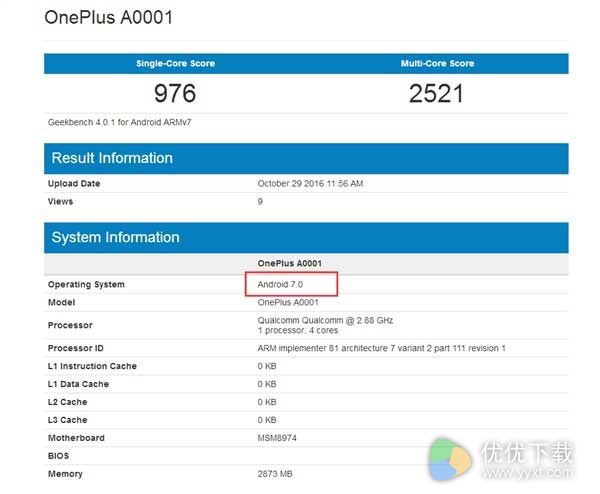The image size is (600, 494).
Task: Select the OnePlus A0001 model value
Action: click(288, 303)
